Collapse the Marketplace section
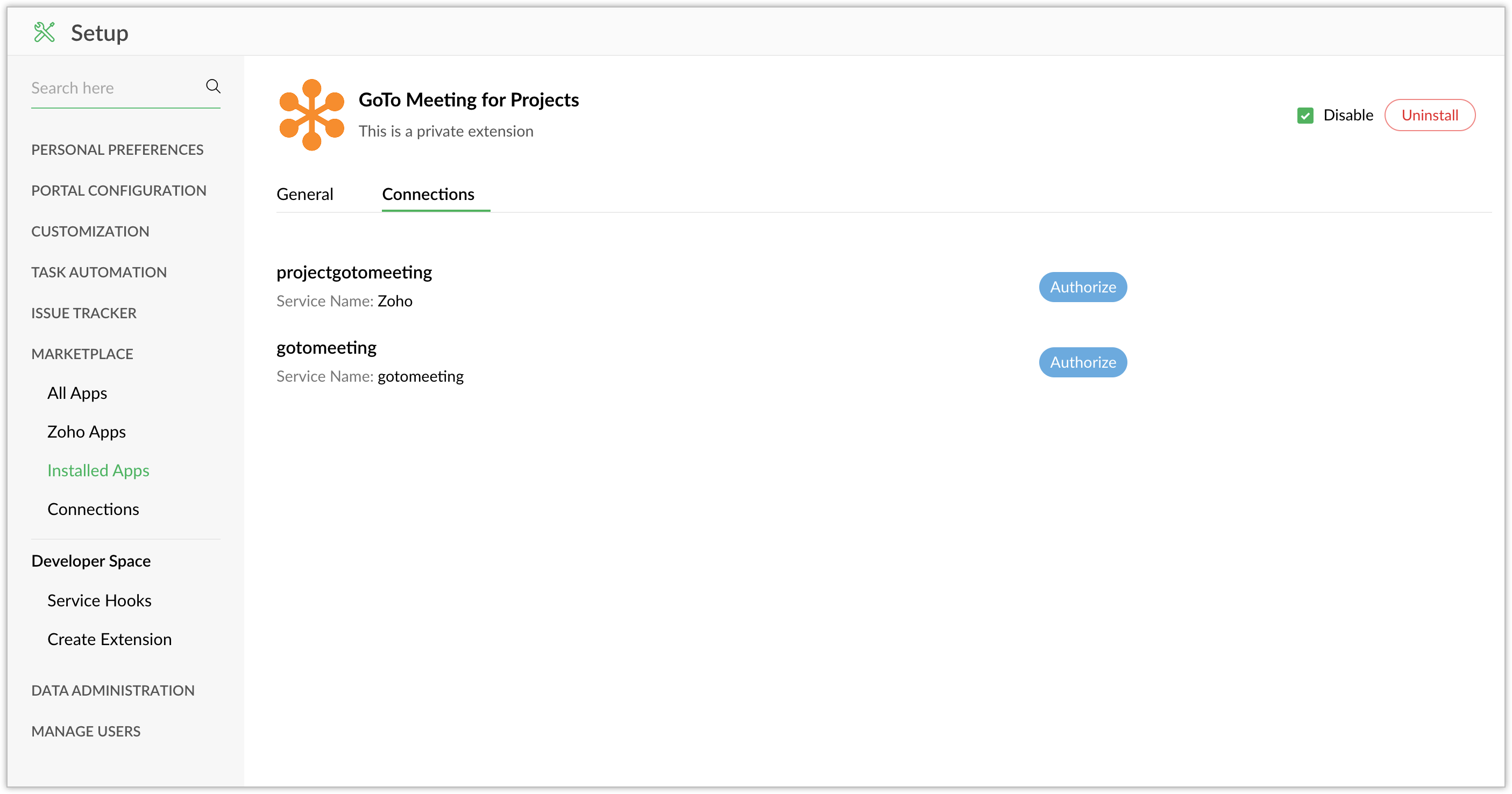Viewport: 1512px width, 794px height. pos(82,354)
